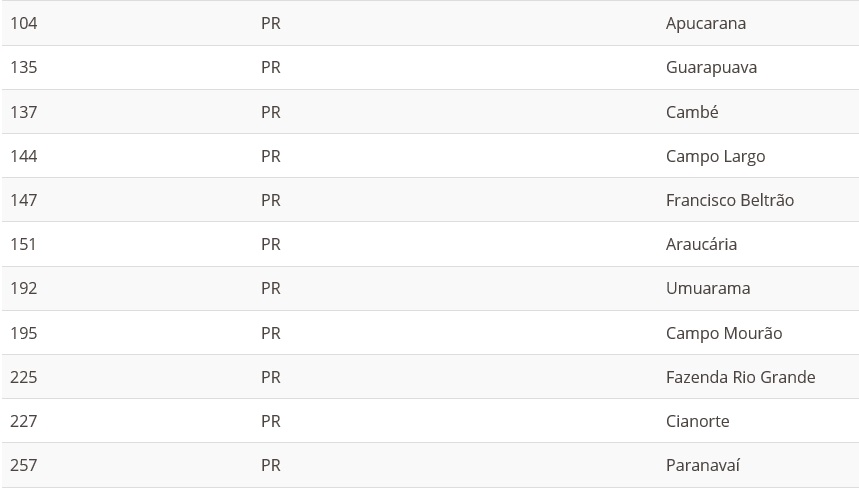Select the Cianorte city cell

tap(697, 421)
